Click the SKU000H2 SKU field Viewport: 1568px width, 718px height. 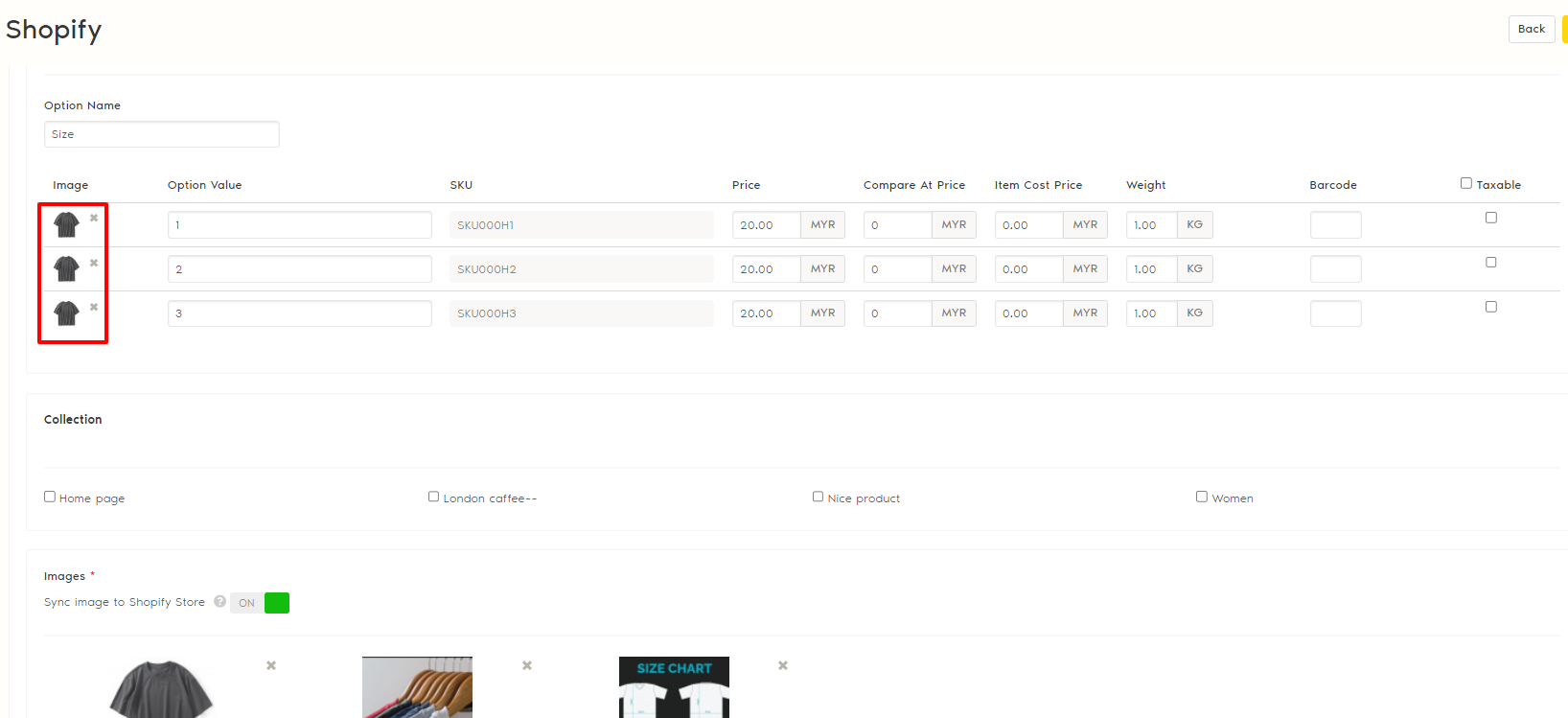582,269
